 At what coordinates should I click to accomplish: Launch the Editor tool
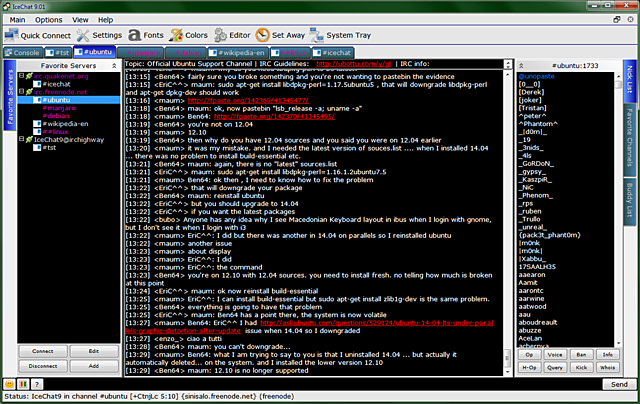coord(232,36)
